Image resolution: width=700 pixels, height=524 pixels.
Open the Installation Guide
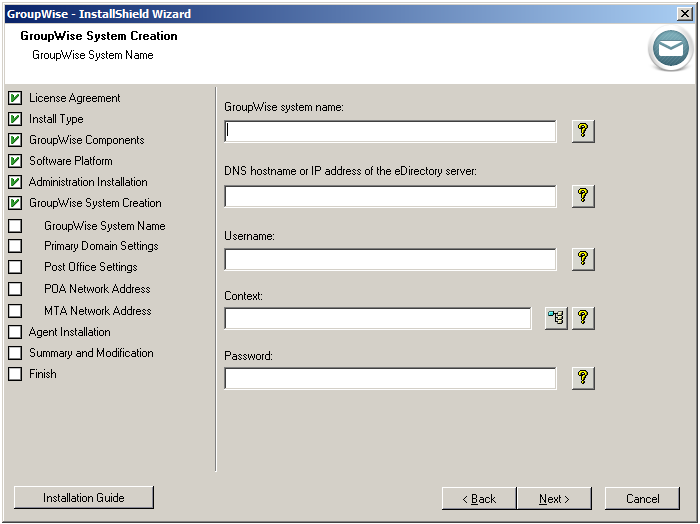click(x=84, y=498)
